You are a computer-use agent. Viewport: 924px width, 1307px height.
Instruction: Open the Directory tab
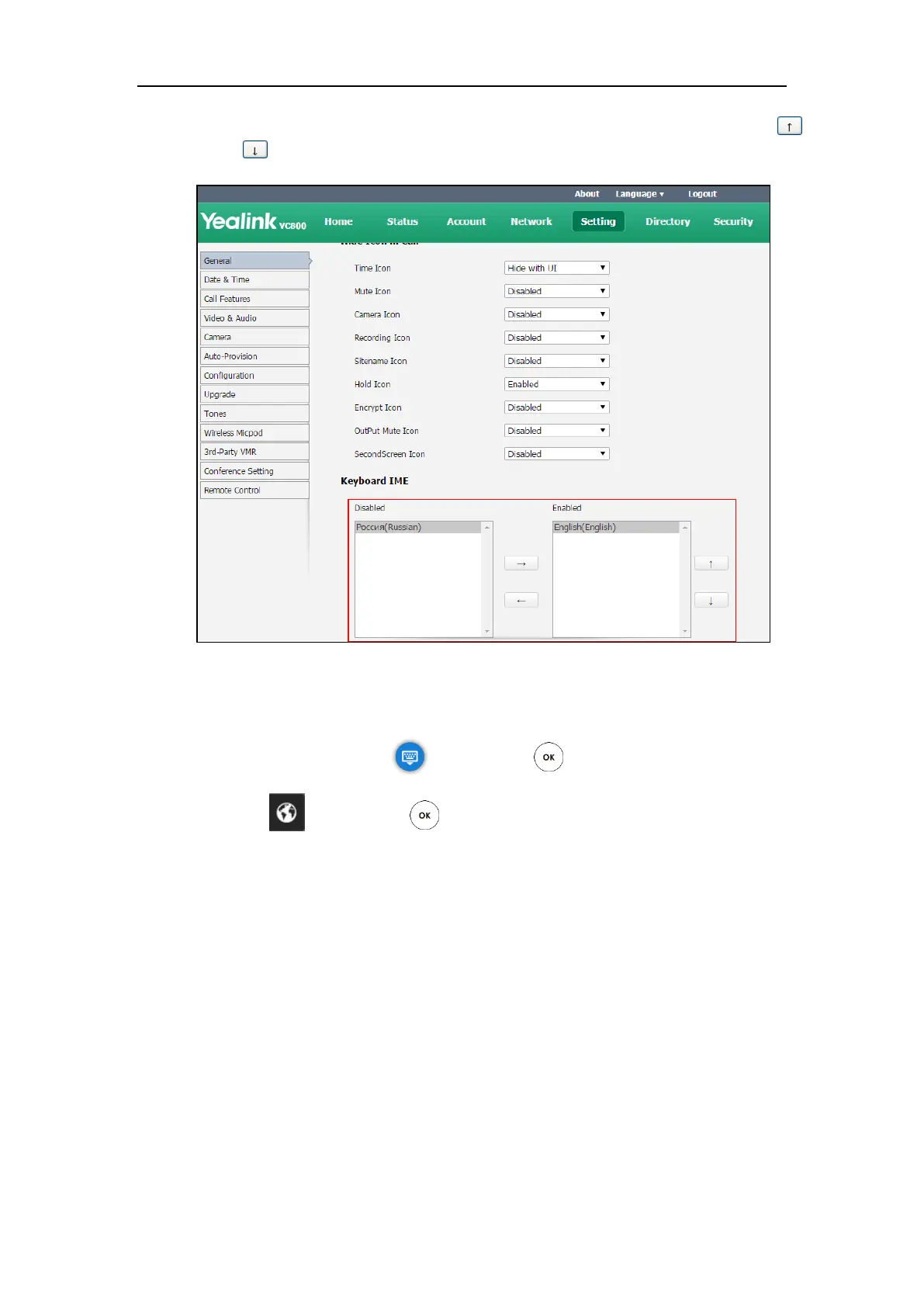[x=668, y=221]
